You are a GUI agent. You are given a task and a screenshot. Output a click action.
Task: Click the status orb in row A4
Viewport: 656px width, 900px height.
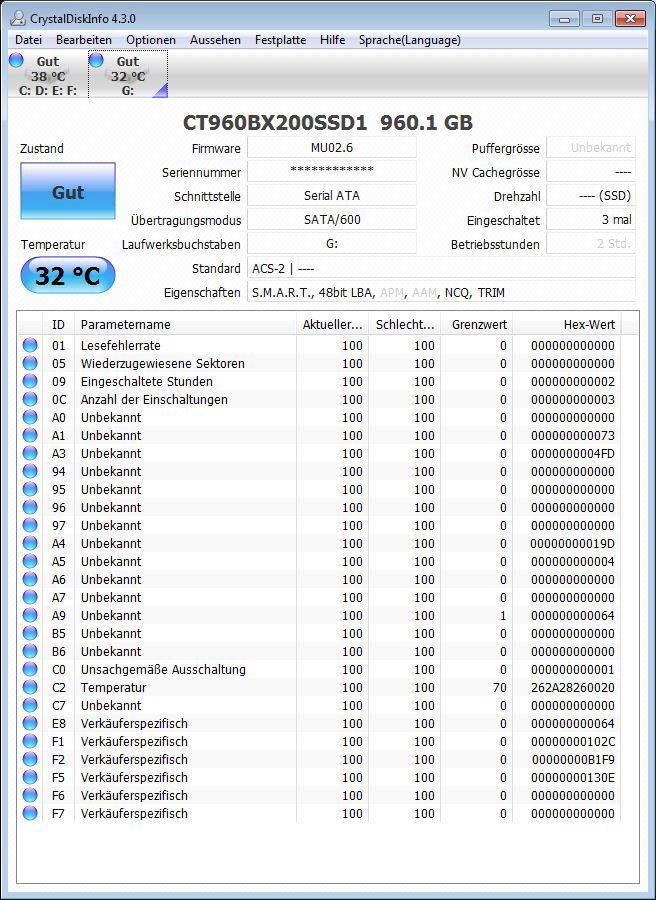pos(30,543)
